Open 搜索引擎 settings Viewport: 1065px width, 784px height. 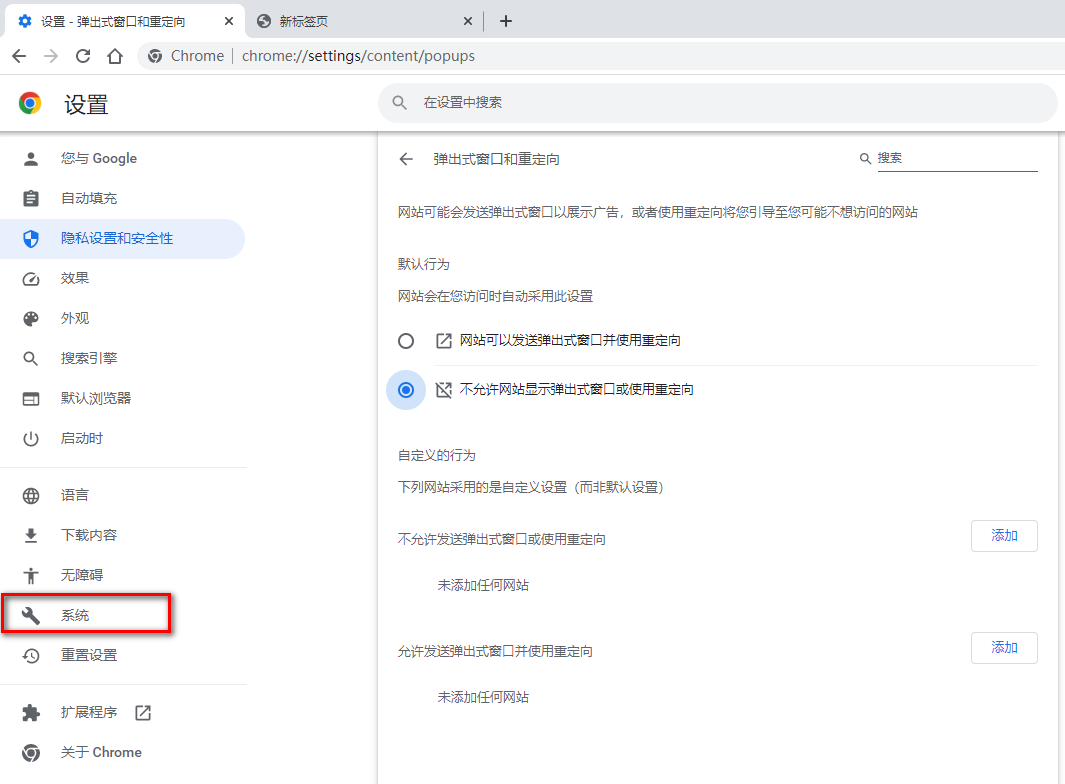click(x=122, y=358)
